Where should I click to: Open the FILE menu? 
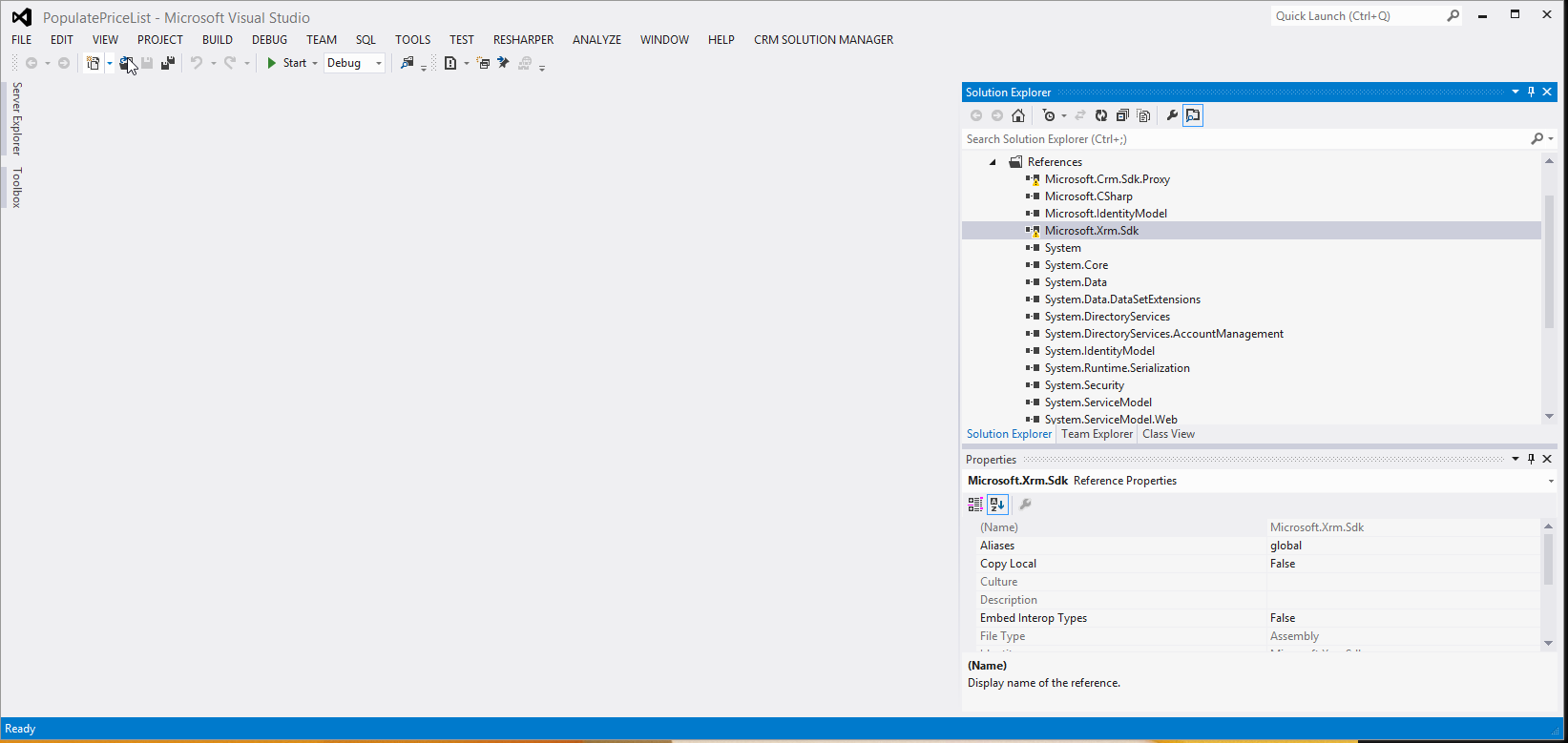(22, 39)
